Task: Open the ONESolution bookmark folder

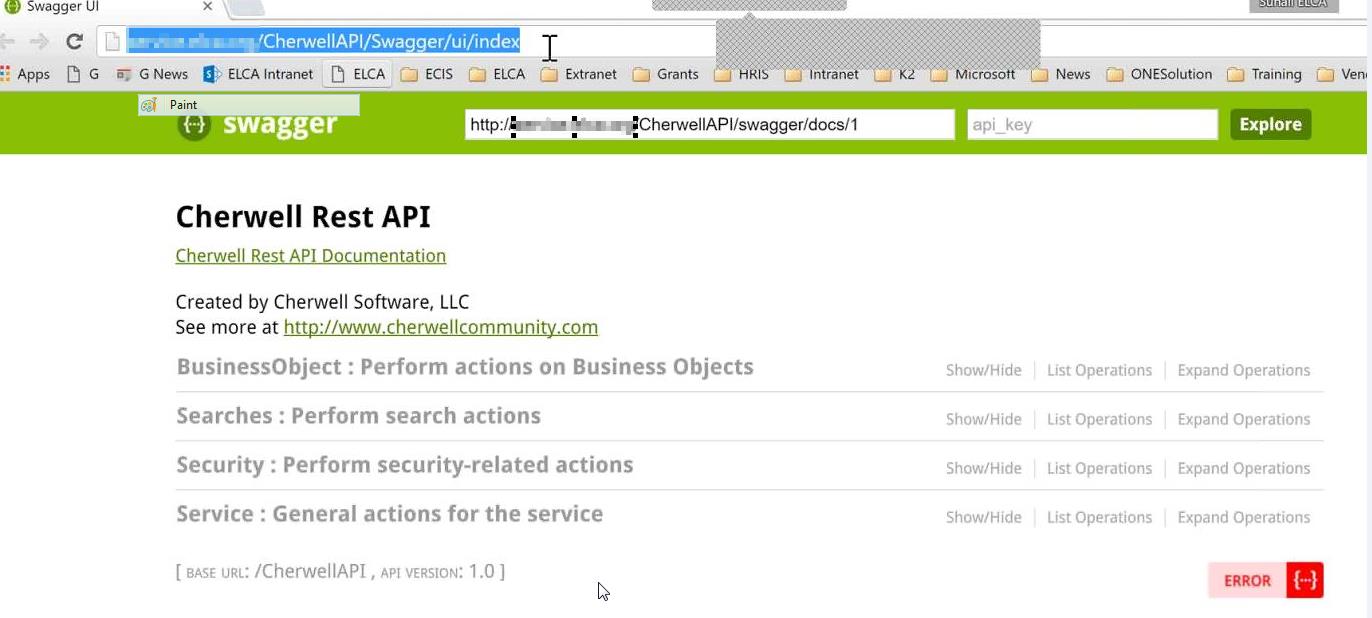Action: point(1159,74)
